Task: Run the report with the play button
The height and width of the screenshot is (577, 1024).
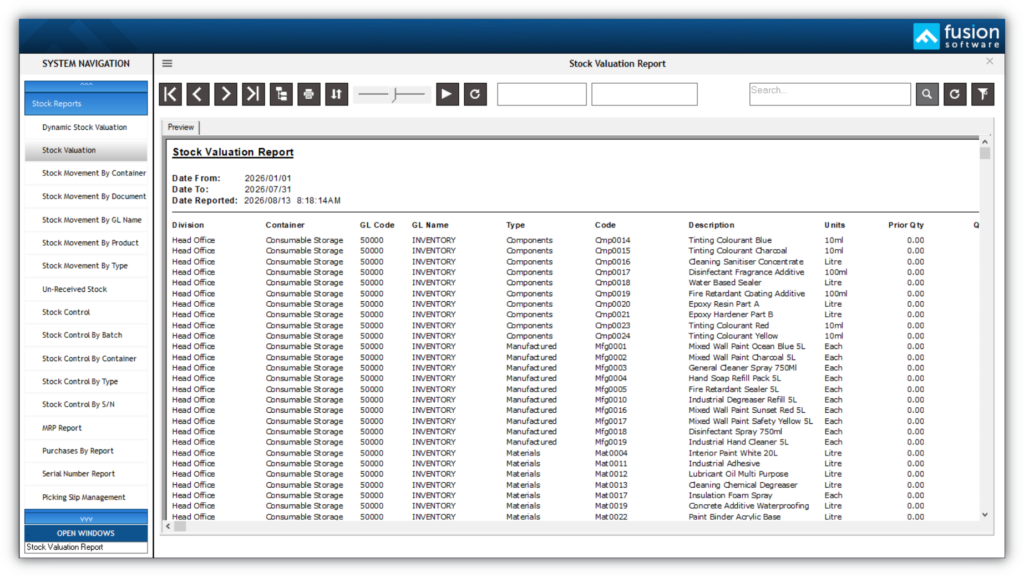Action: [447, 94]
